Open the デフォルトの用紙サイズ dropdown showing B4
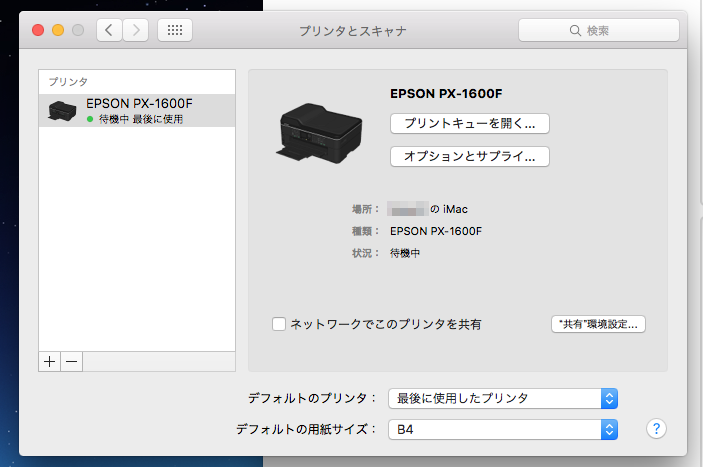The height and width of the screenshot is (467, 703). pyautogui.click(x=503, y=429)
